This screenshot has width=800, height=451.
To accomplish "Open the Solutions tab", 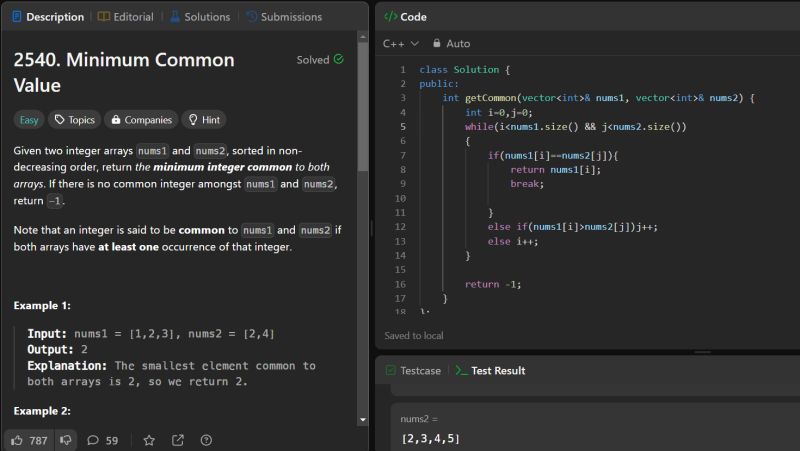I will [x=200, y=17].
